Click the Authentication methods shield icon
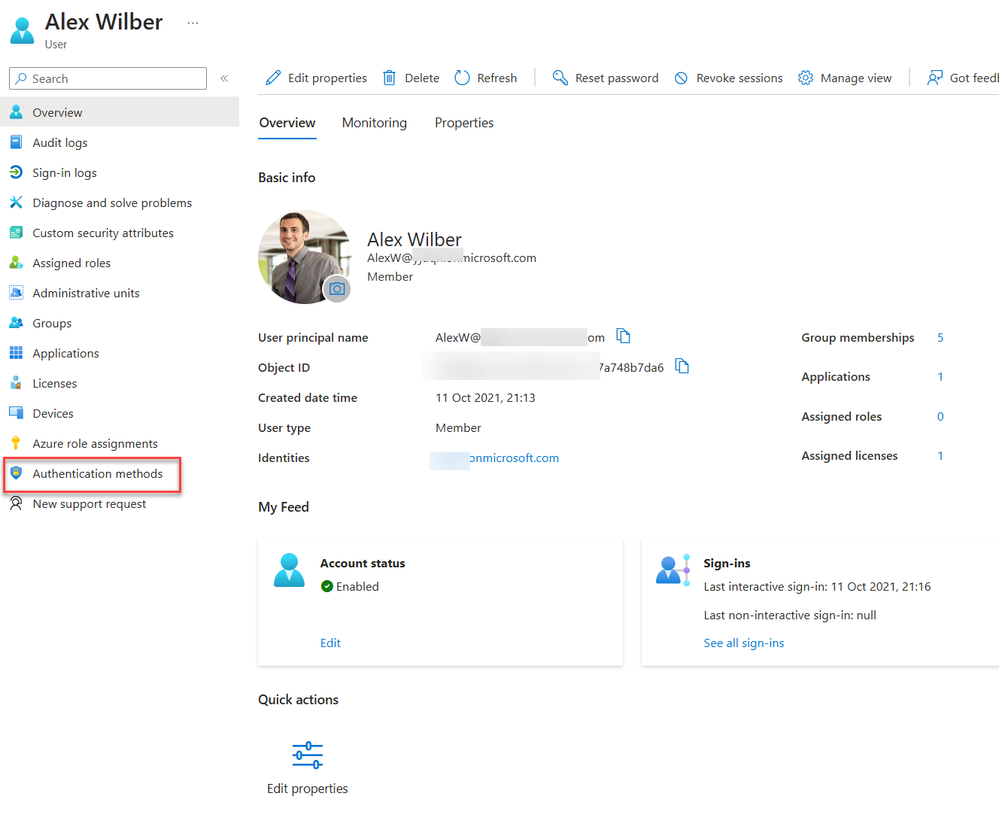This screenshot has height=815, width=999. pyautogui.click(x=16, y=473)
